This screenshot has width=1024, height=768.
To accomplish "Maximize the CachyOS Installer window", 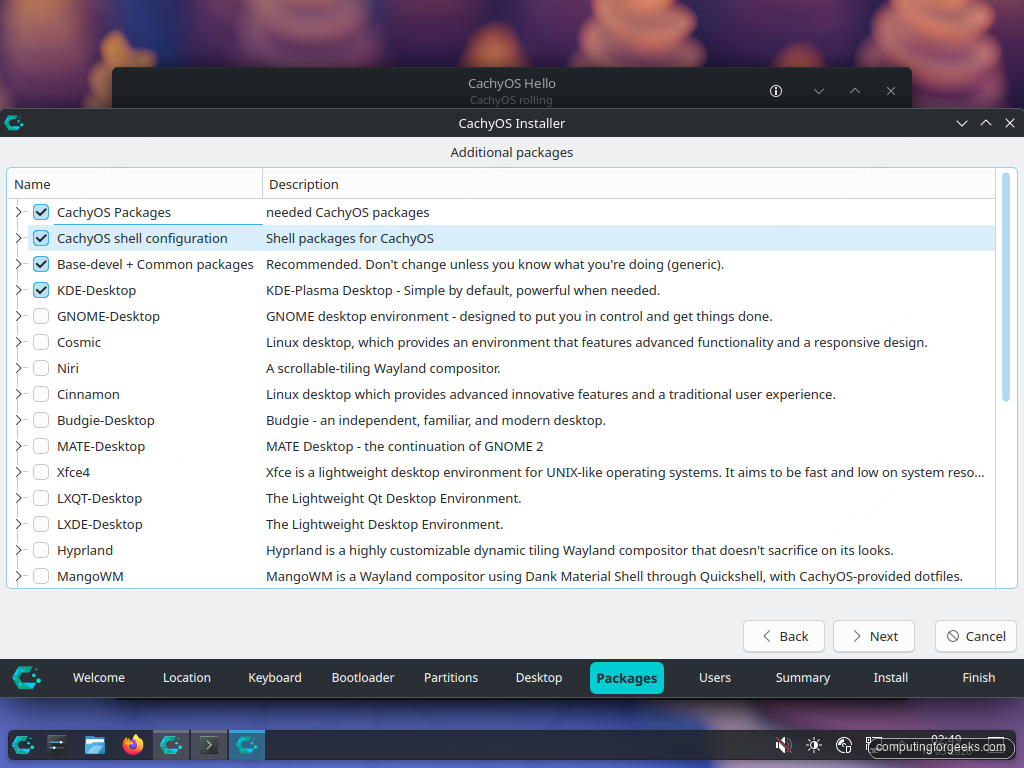I will coord(986,123).
